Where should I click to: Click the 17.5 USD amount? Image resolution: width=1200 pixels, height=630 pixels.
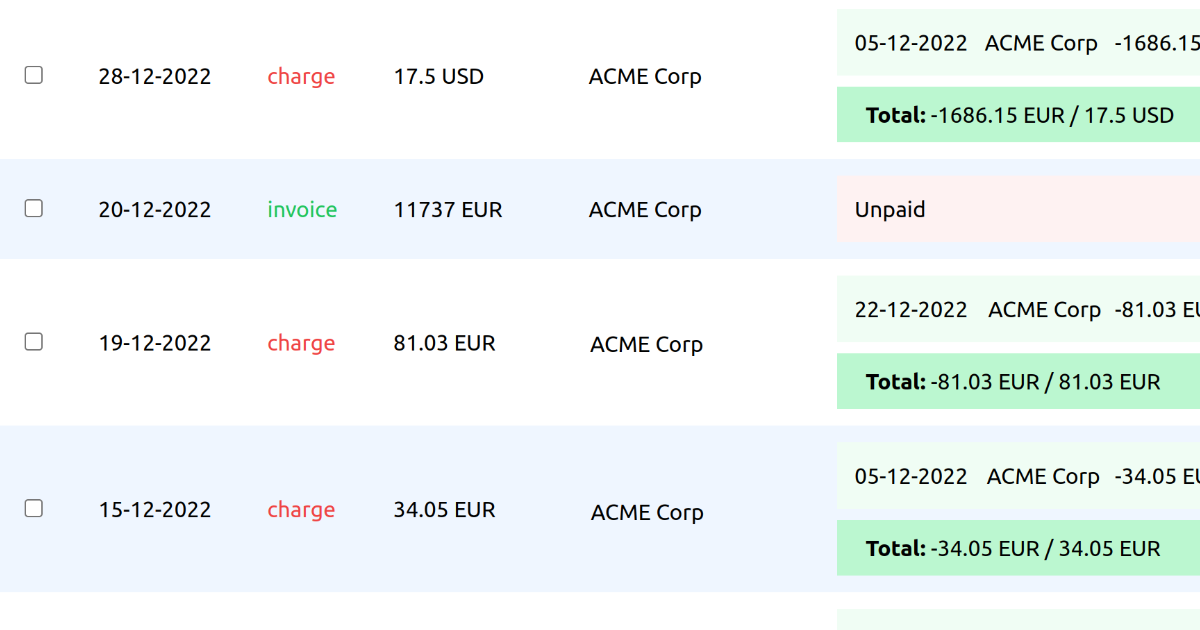[439, 77]
